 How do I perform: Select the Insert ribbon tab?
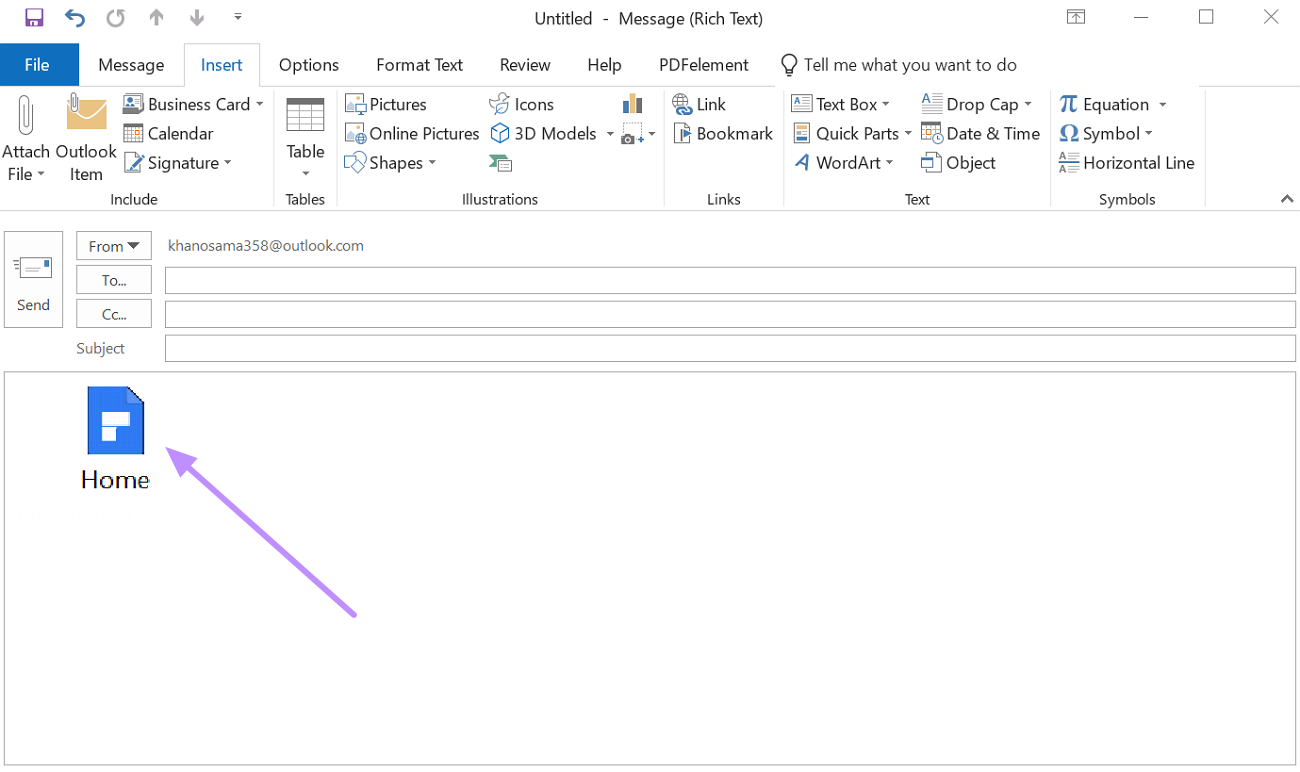pos(221,65)
